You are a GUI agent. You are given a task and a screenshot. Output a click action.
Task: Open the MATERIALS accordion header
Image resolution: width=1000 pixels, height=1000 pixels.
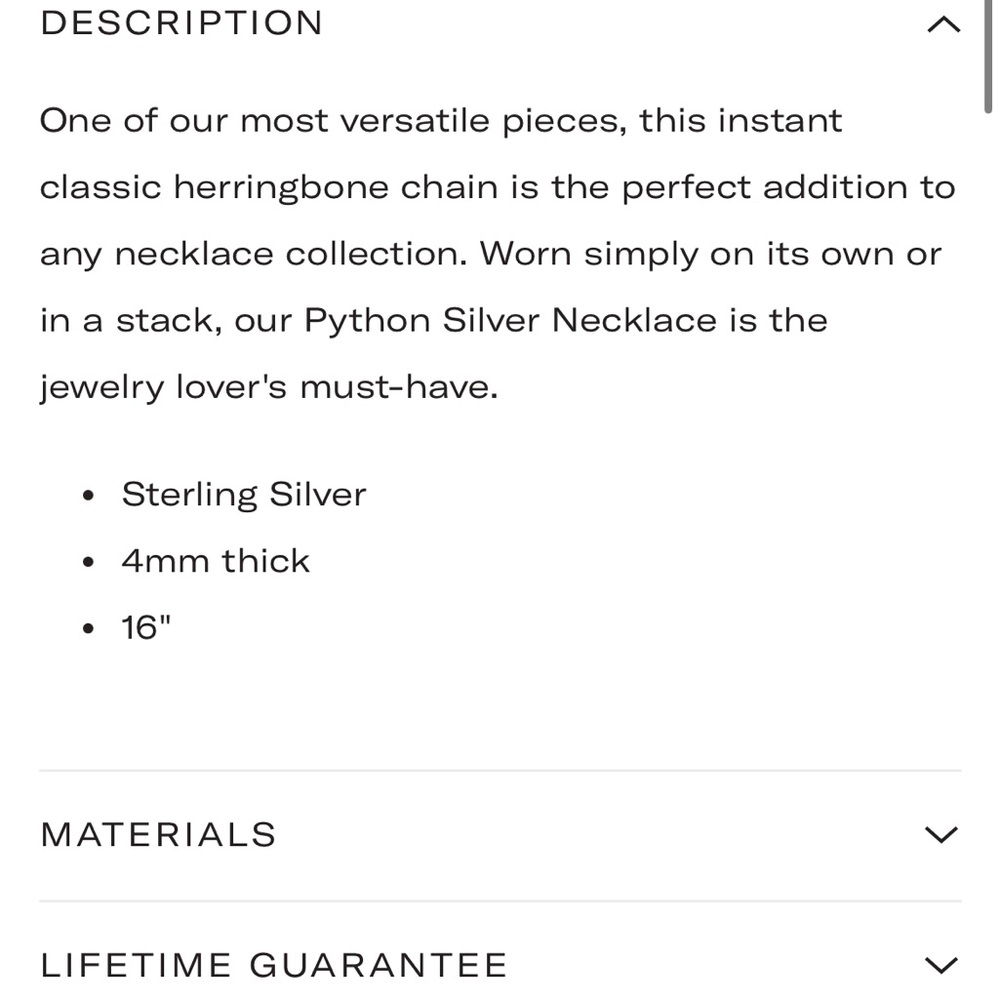click(x=157, y=833)
